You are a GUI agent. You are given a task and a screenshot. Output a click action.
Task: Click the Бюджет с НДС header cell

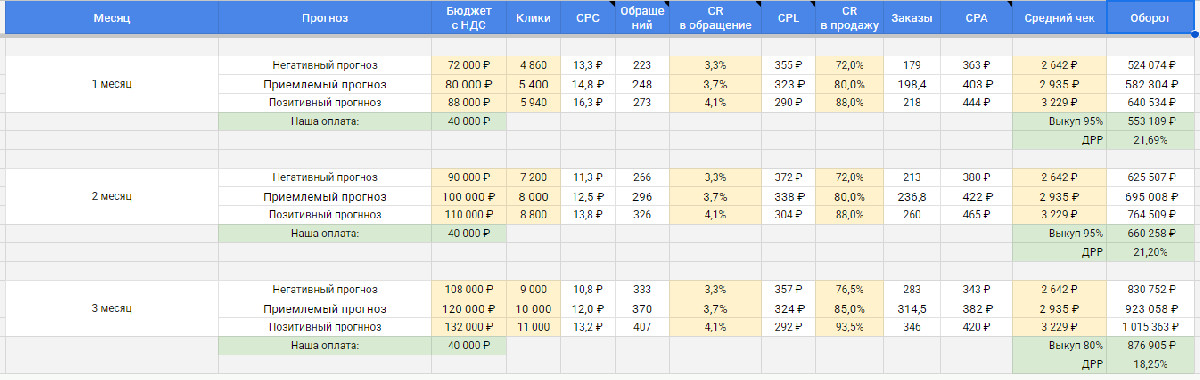click(469, 18)
